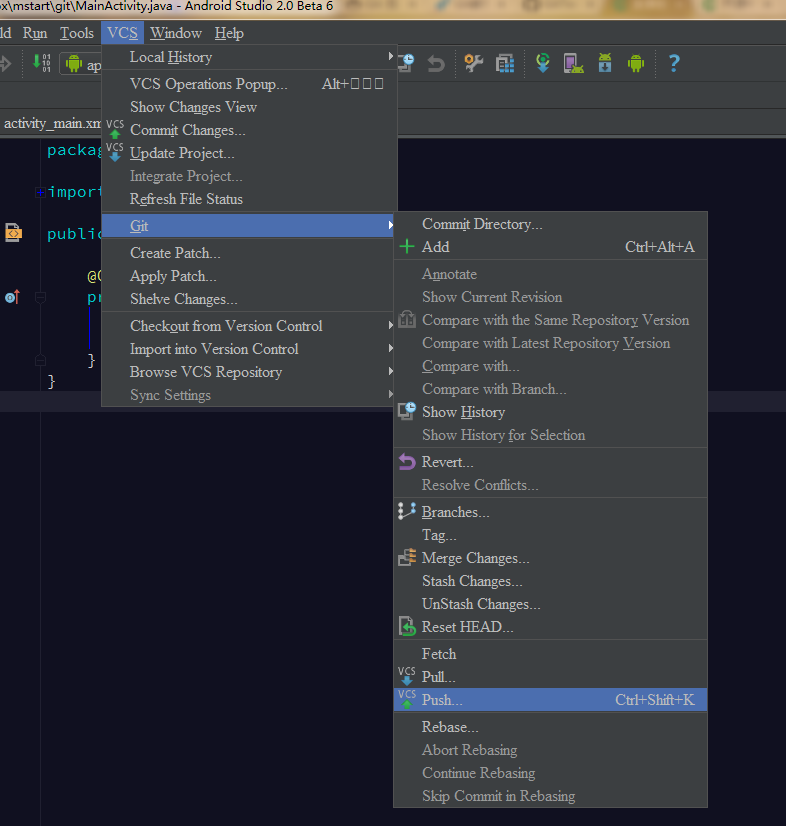Select Push in the Git submenu
Image resolution: width=786 pixels, height=826 pixels.
551,700
